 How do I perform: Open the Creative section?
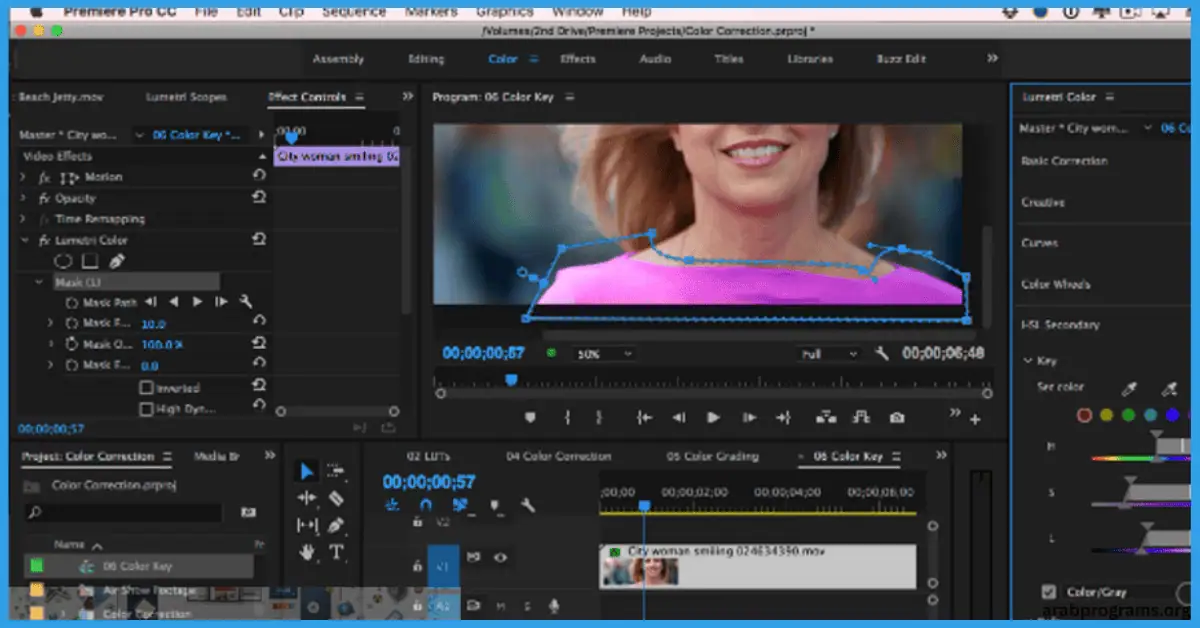(x=1042, y=202)
